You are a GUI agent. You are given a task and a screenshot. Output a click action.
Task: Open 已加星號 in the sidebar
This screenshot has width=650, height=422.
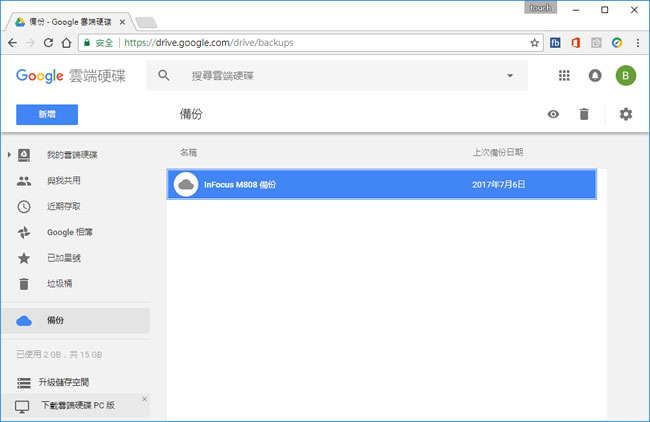63,258
